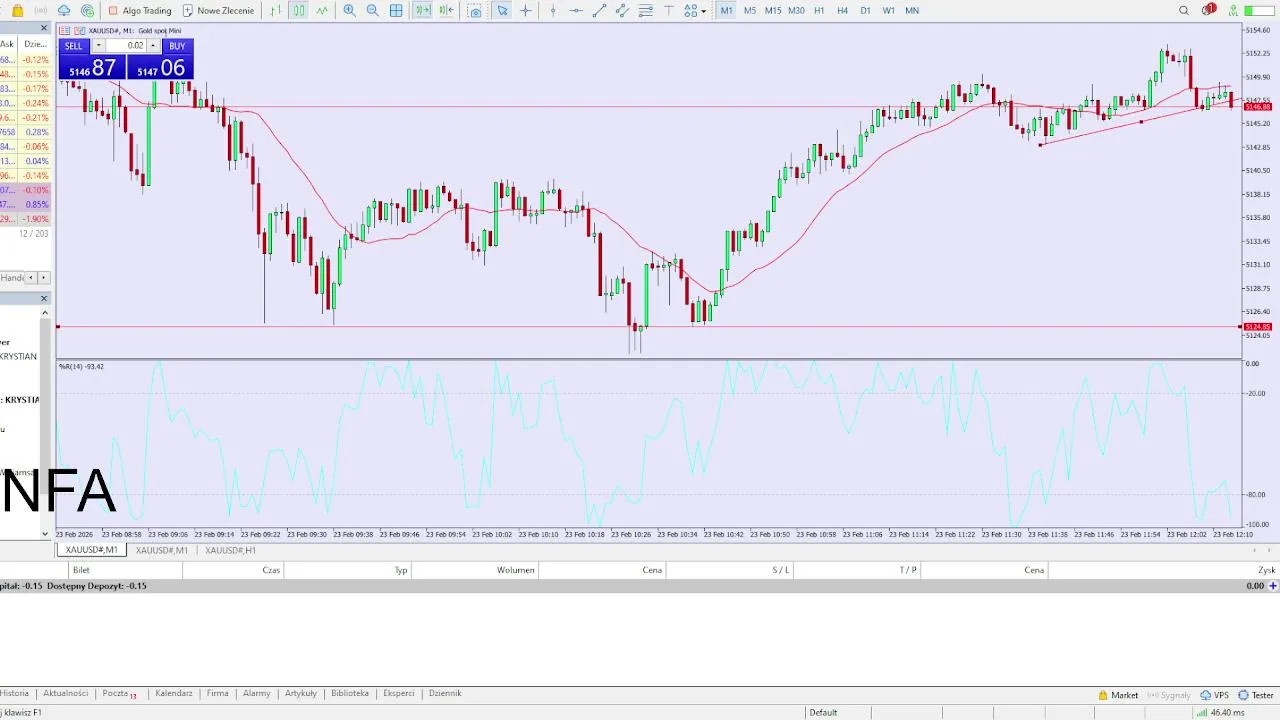This screenshot has width=1280, height=720.
Task: Select H1 timeframe
Action: (x=819, y=10)
